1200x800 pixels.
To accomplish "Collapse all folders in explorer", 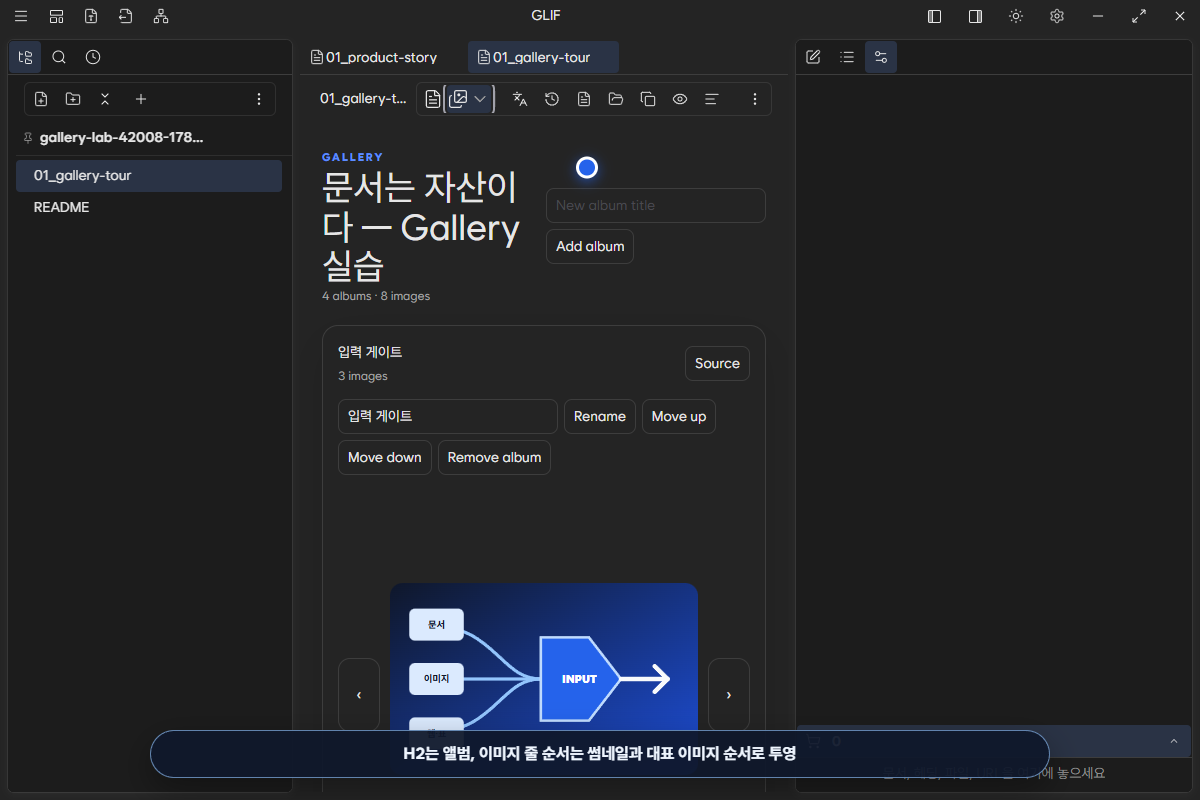I will coord(105,99).
